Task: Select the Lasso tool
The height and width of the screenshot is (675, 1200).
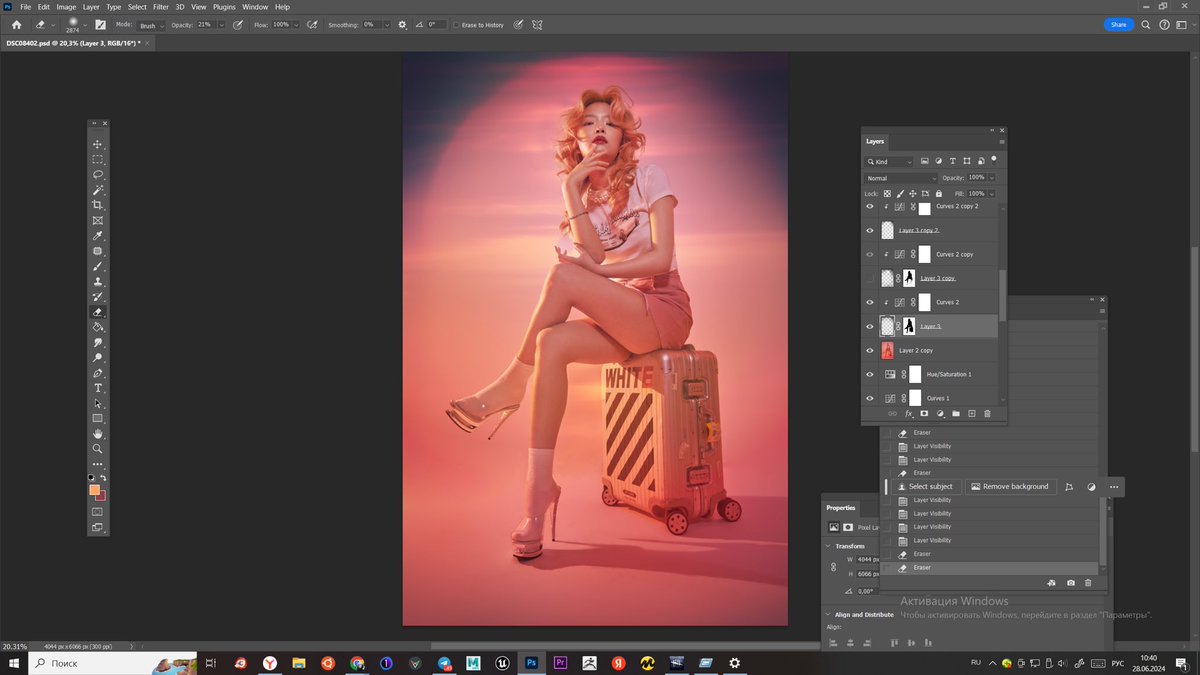Action: (98, 174)
